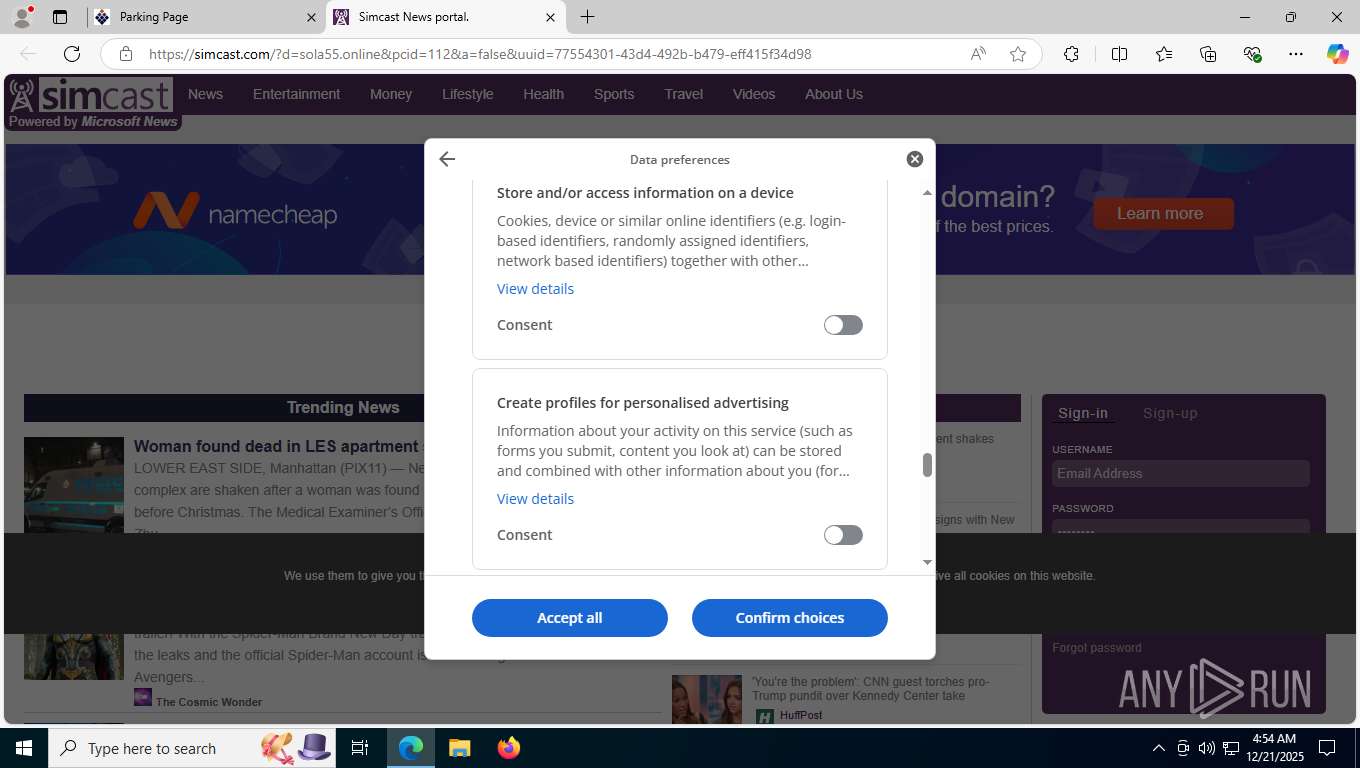Open the Travel menu item
This screenshot has width=1360, height=768.
tap(683, 94)
